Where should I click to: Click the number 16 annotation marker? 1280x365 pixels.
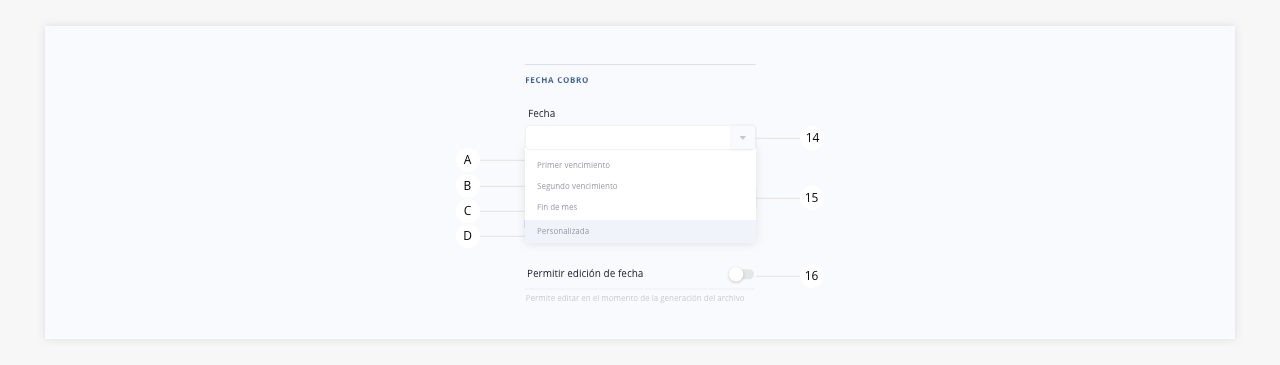tap(812, 275)
